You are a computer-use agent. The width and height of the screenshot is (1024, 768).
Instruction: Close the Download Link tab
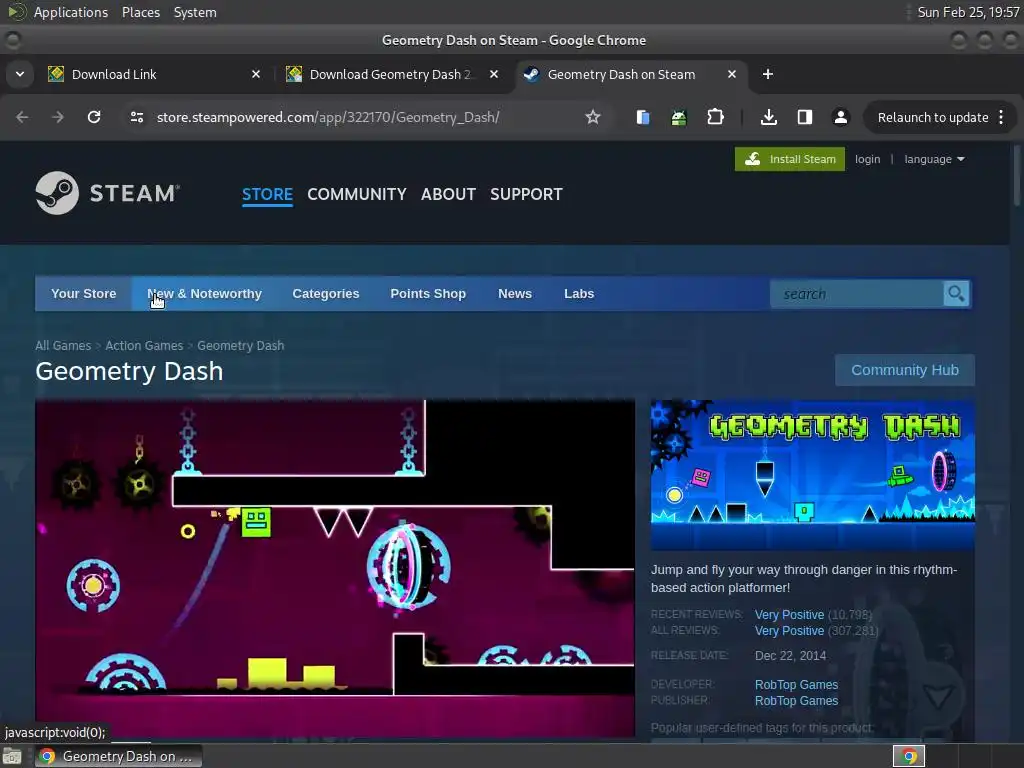click(x=256, y=74)
